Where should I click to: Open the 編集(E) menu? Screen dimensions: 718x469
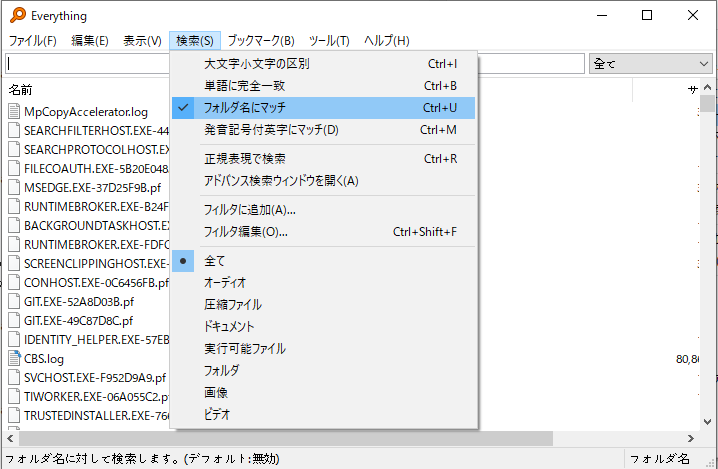coord(90,41)
